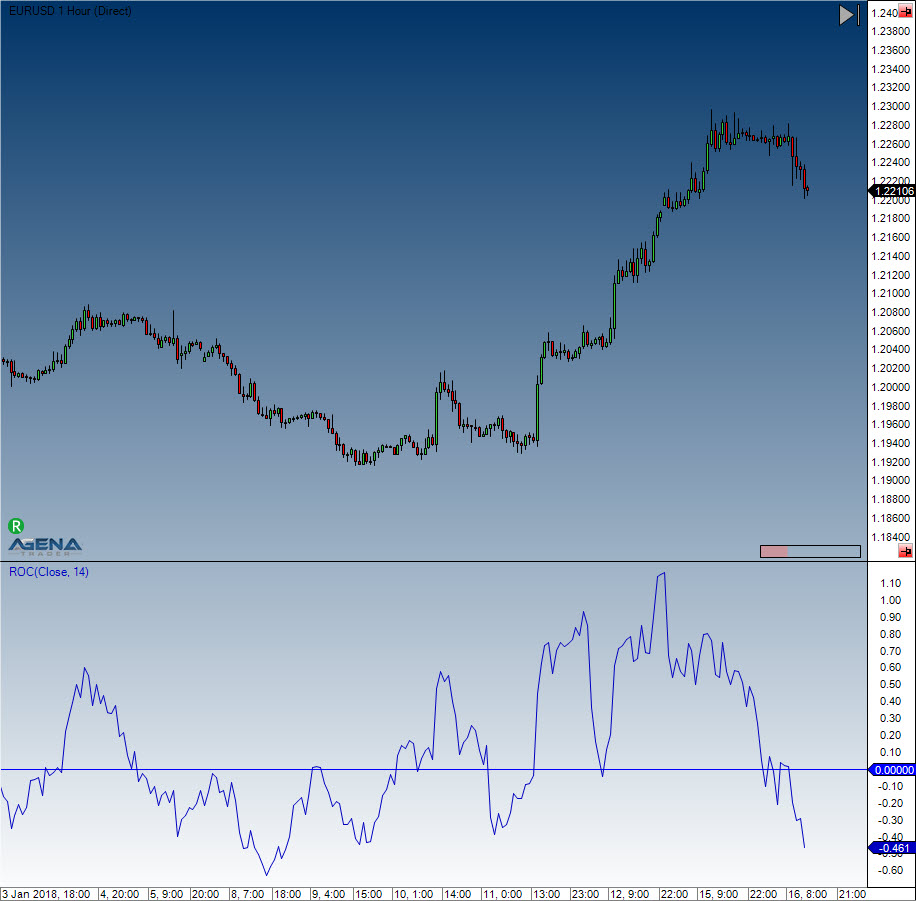Click the red pin icon at price axis bottom
Screen dimensions: 916x901
[x=905, y=551]
